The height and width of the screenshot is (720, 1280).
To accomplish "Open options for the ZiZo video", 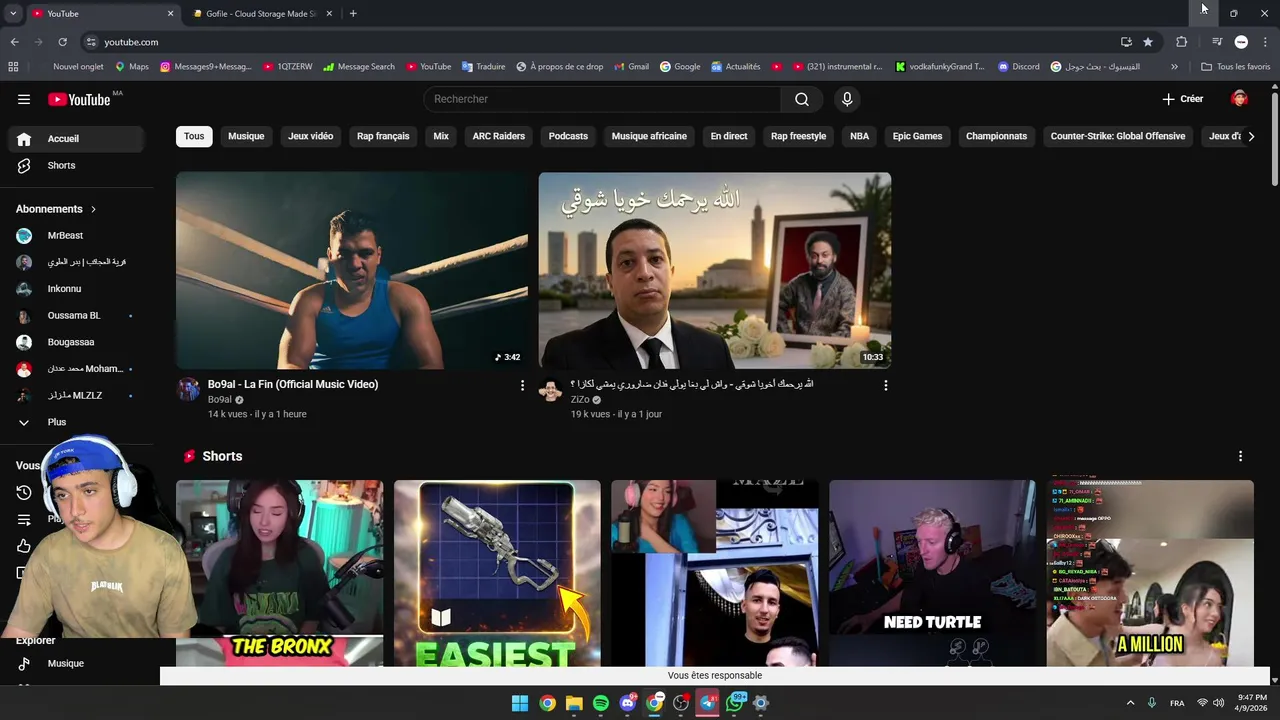I will tap(885, 385).
